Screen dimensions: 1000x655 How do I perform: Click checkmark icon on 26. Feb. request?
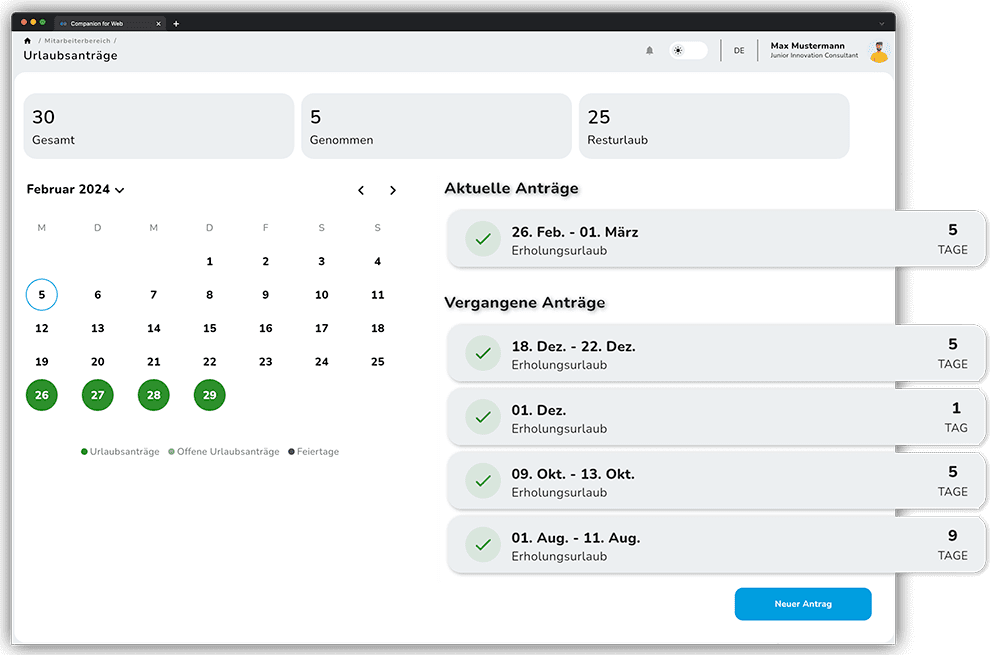pos(483,240)
